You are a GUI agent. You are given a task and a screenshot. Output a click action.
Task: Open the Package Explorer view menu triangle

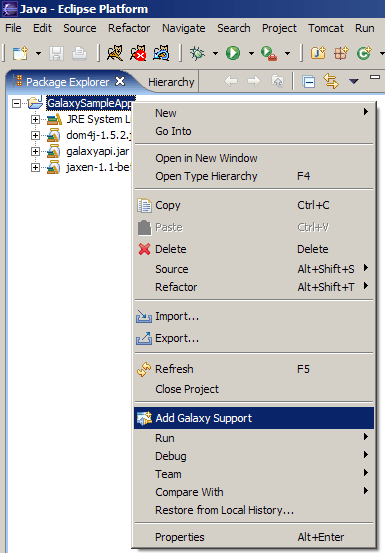(354, 81)
